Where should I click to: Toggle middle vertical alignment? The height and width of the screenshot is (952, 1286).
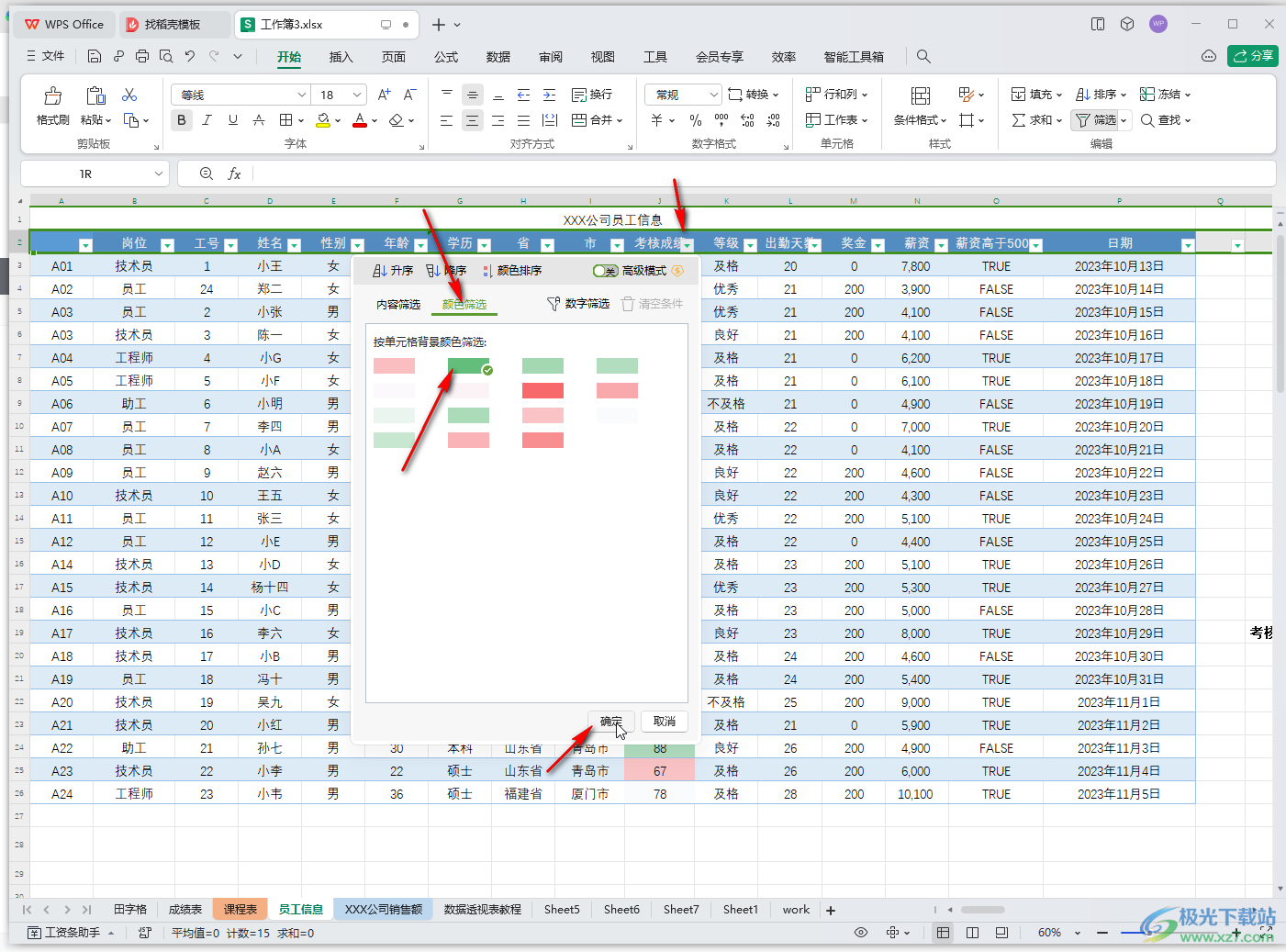click(472, 95)
